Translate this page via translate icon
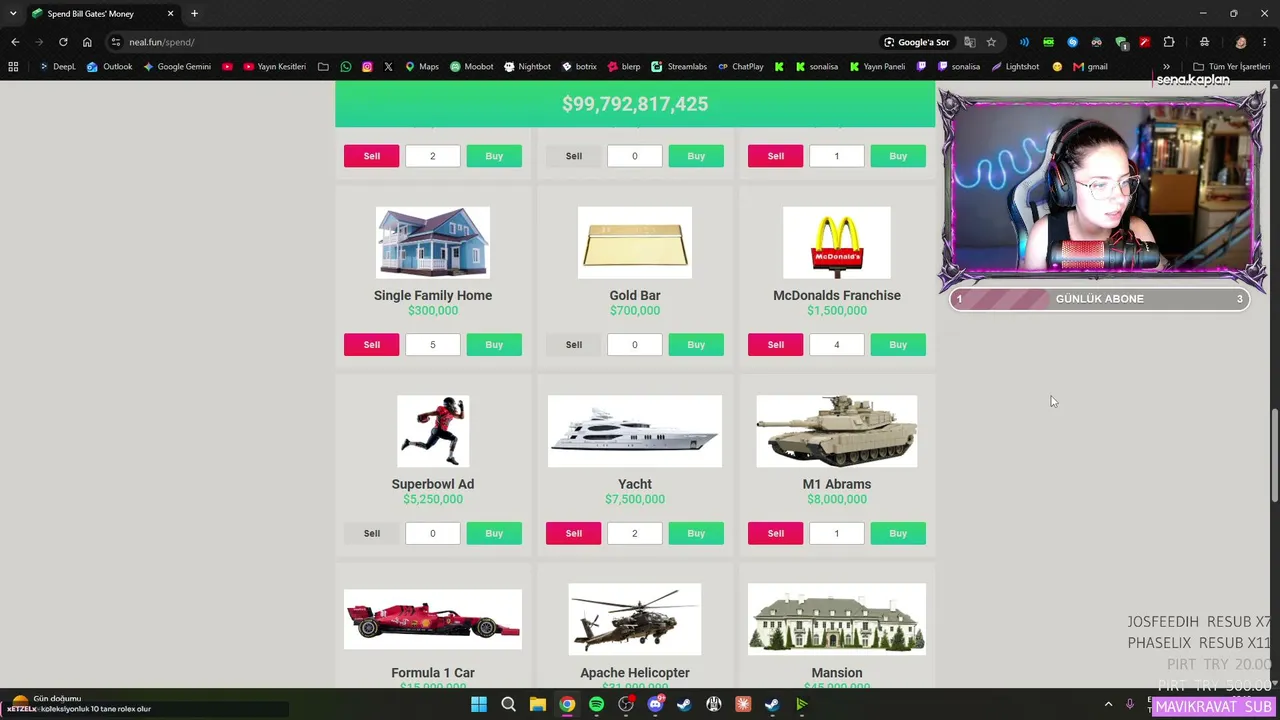The image size is (1280, 720). pyautogui.click(x=969, y=42)
